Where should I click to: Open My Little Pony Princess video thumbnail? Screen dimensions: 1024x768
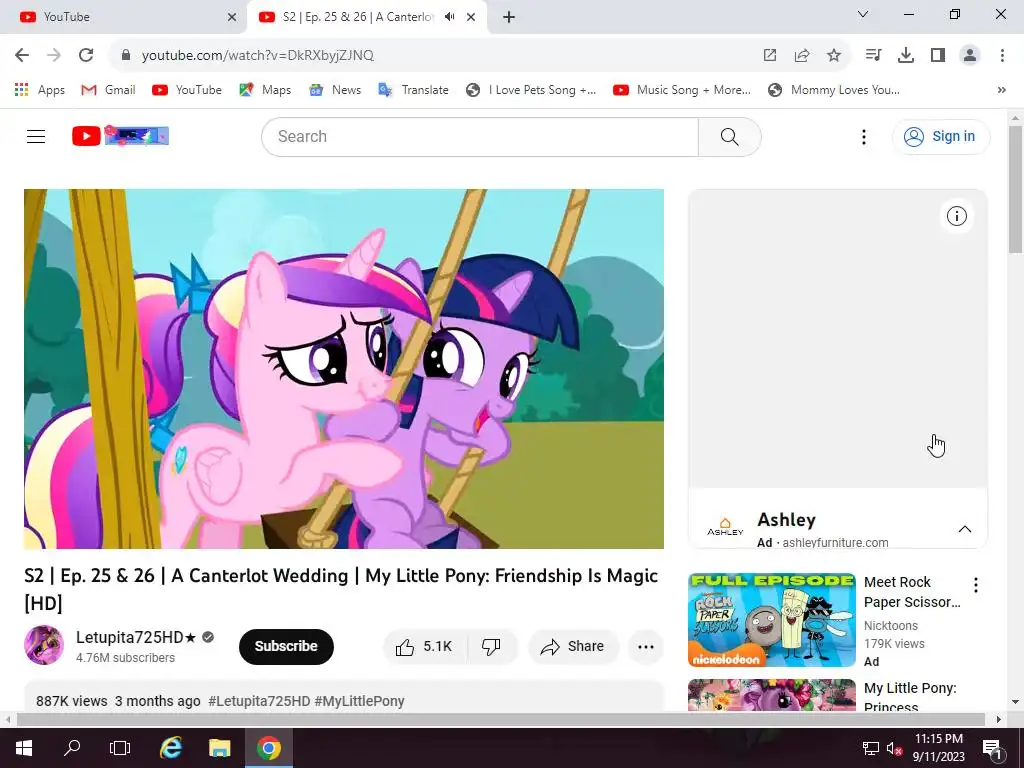pos(772,695)
